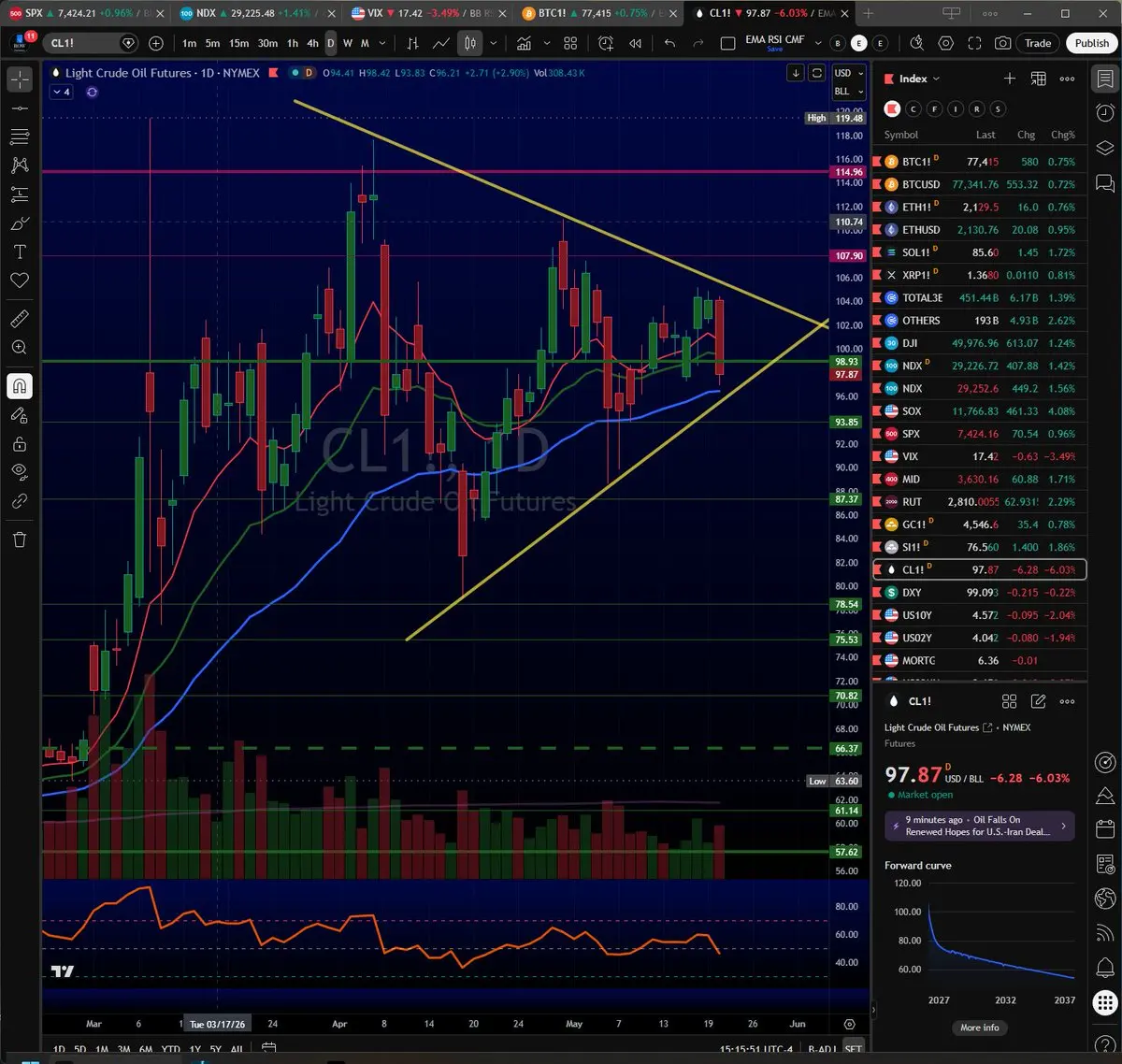
Task: Open the Fibonacci retracement tools
Action: pyautogui.click(x=20, y=137)
